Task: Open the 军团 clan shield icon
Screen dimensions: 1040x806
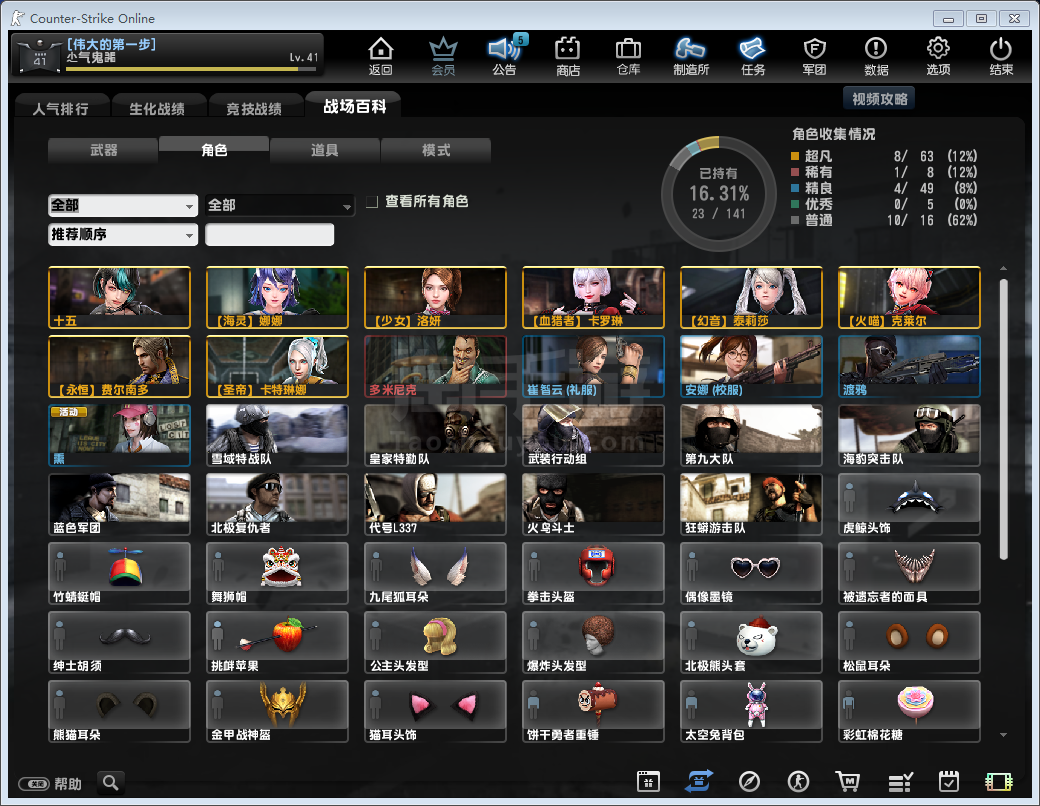Action: pos(814,56)
